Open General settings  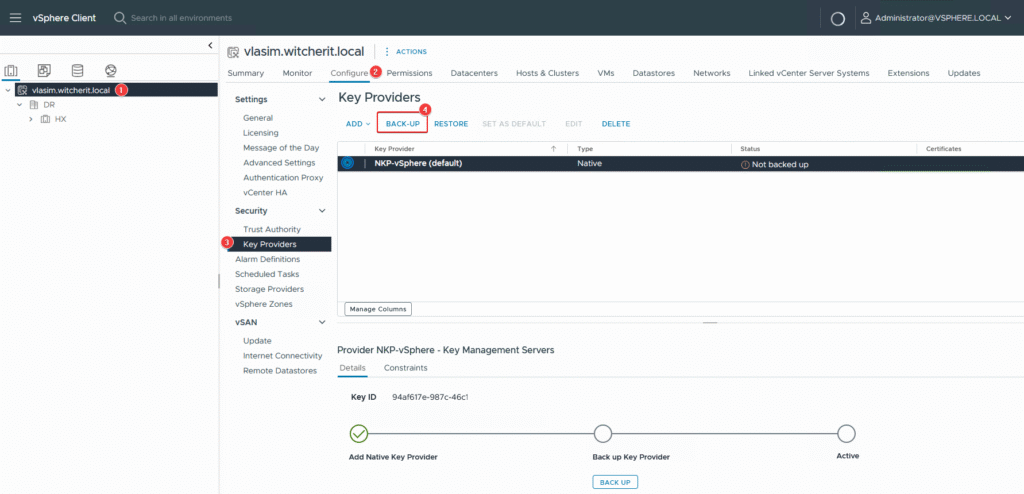coord(258,118)
